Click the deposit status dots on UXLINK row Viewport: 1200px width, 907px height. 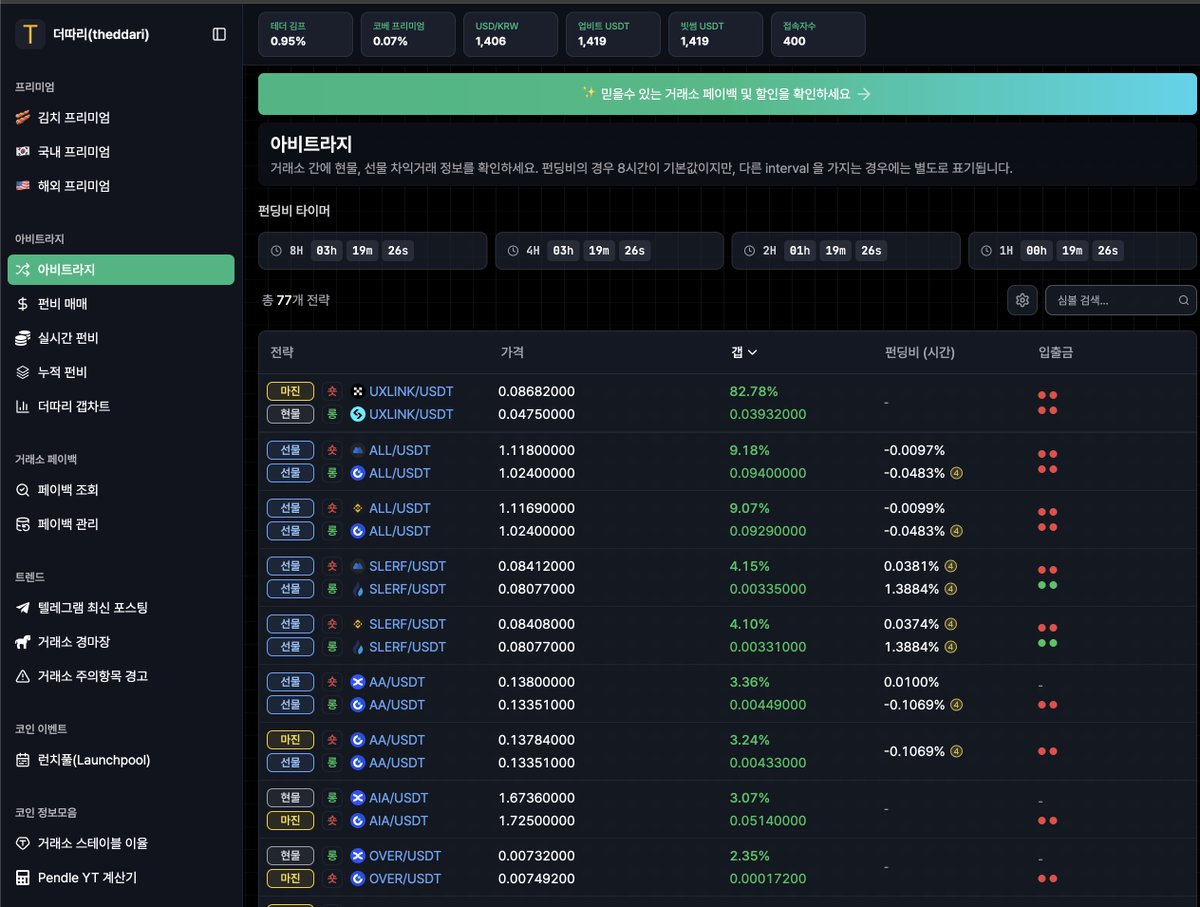point(1048,402)
